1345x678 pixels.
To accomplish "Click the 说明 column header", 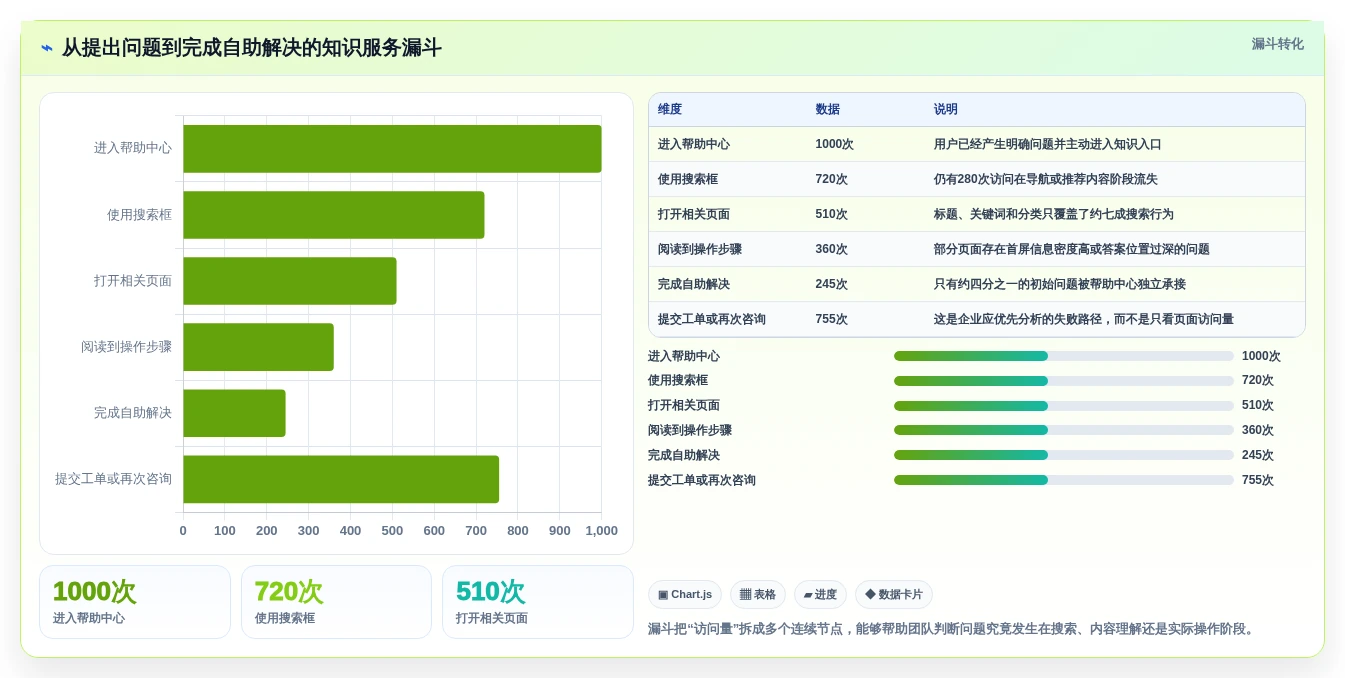I will click(x=946, y=110).
